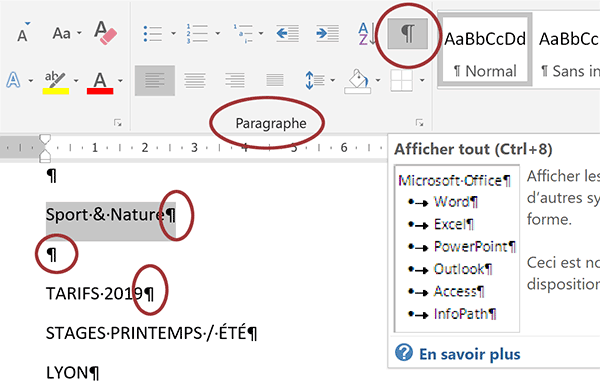Open the numbering library dropdown arrow

point(217,34)
